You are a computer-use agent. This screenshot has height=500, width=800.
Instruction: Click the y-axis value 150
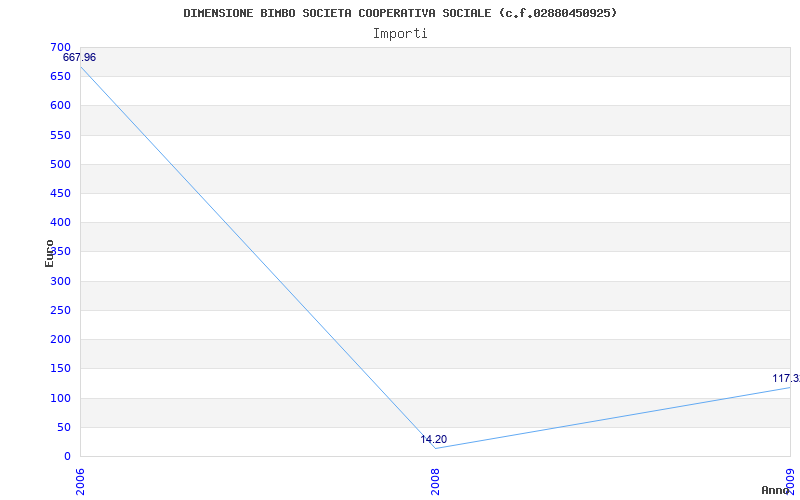click(60, 368)
